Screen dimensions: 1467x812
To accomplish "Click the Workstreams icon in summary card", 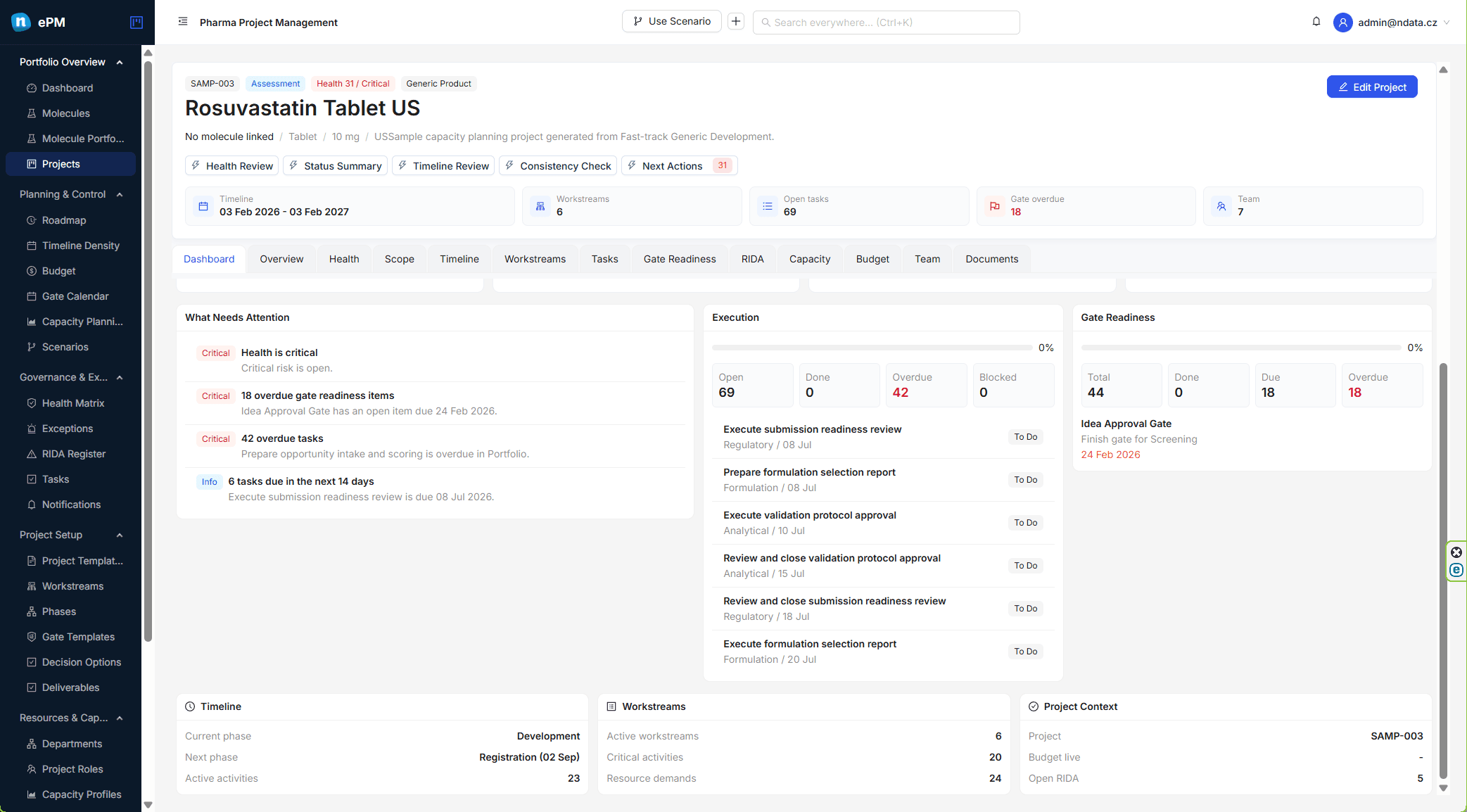I will point(540,206).
